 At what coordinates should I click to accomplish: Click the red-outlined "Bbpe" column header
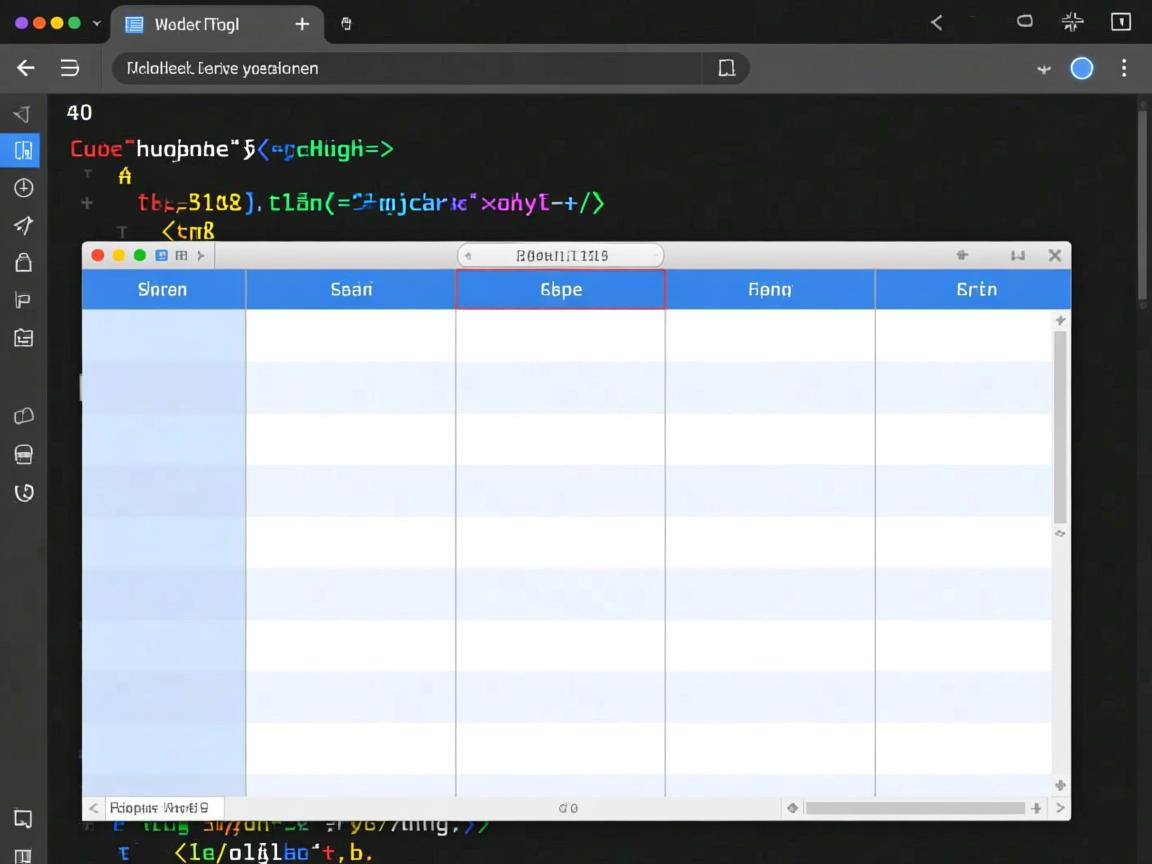click(x=560, y=289)
